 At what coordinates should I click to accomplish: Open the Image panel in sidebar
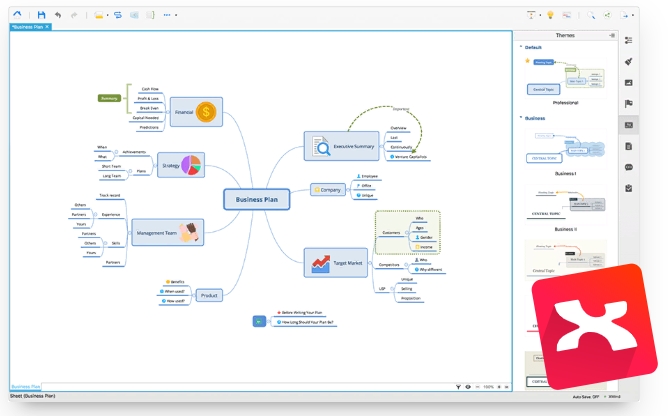[628, 83]
